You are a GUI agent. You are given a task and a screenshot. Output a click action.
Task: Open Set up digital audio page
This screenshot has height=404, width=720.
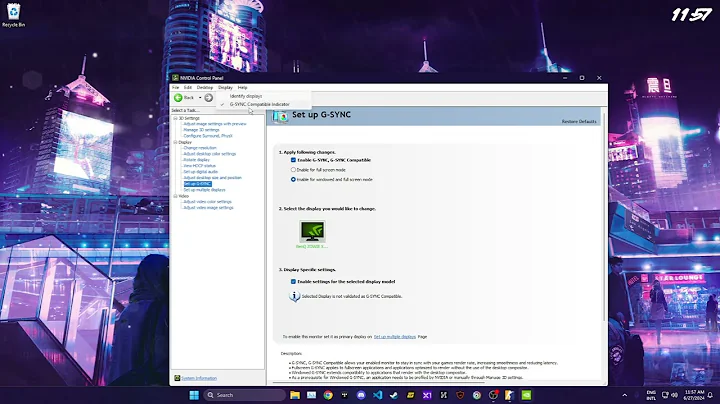click(x=201, y=172)
